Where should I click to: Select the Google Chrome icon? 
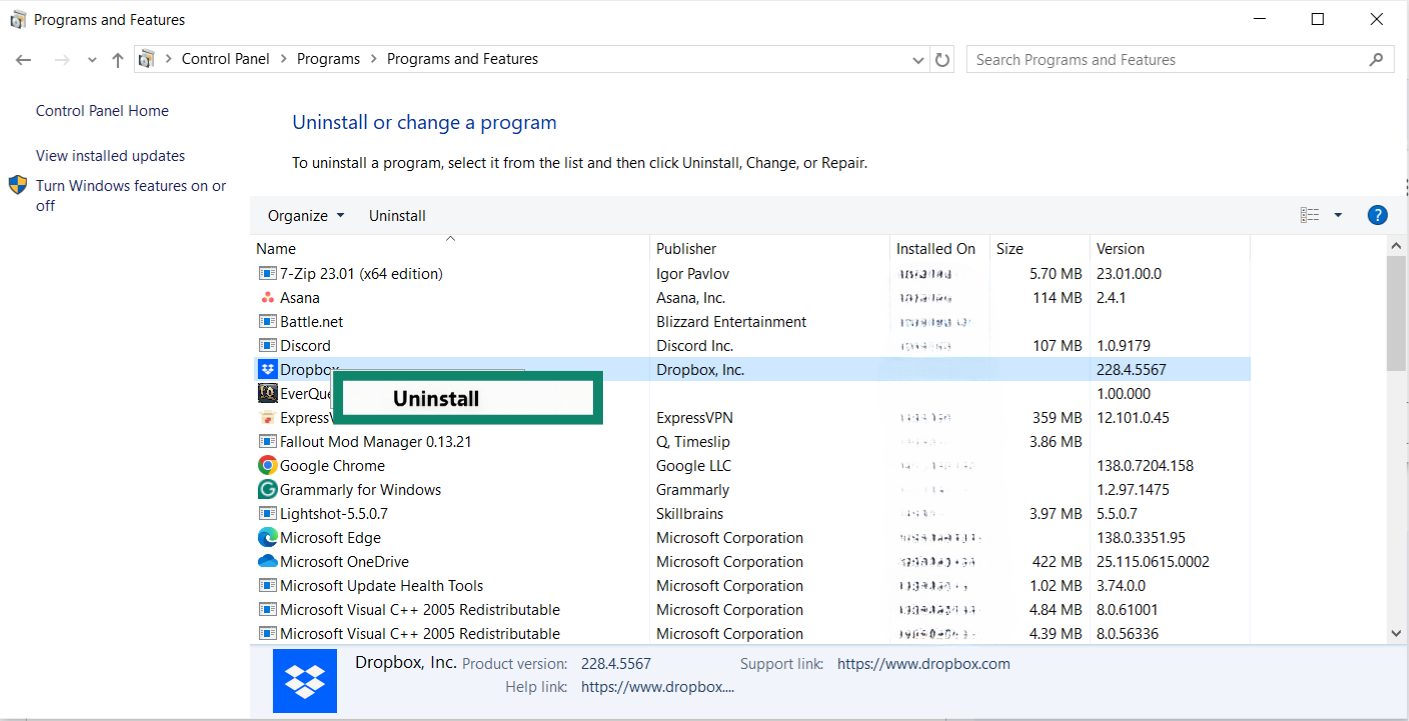pos(267,465)
